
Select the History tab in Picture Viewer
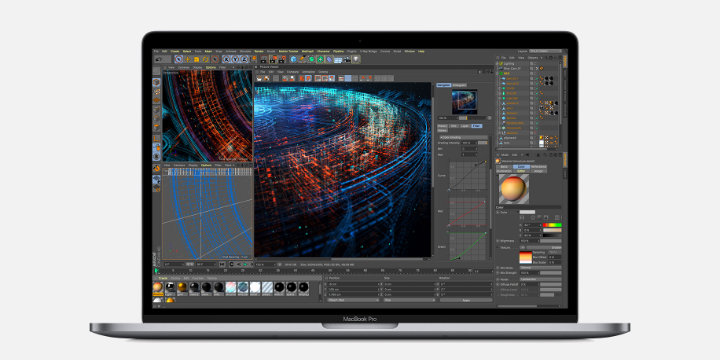tap(442, 126)
